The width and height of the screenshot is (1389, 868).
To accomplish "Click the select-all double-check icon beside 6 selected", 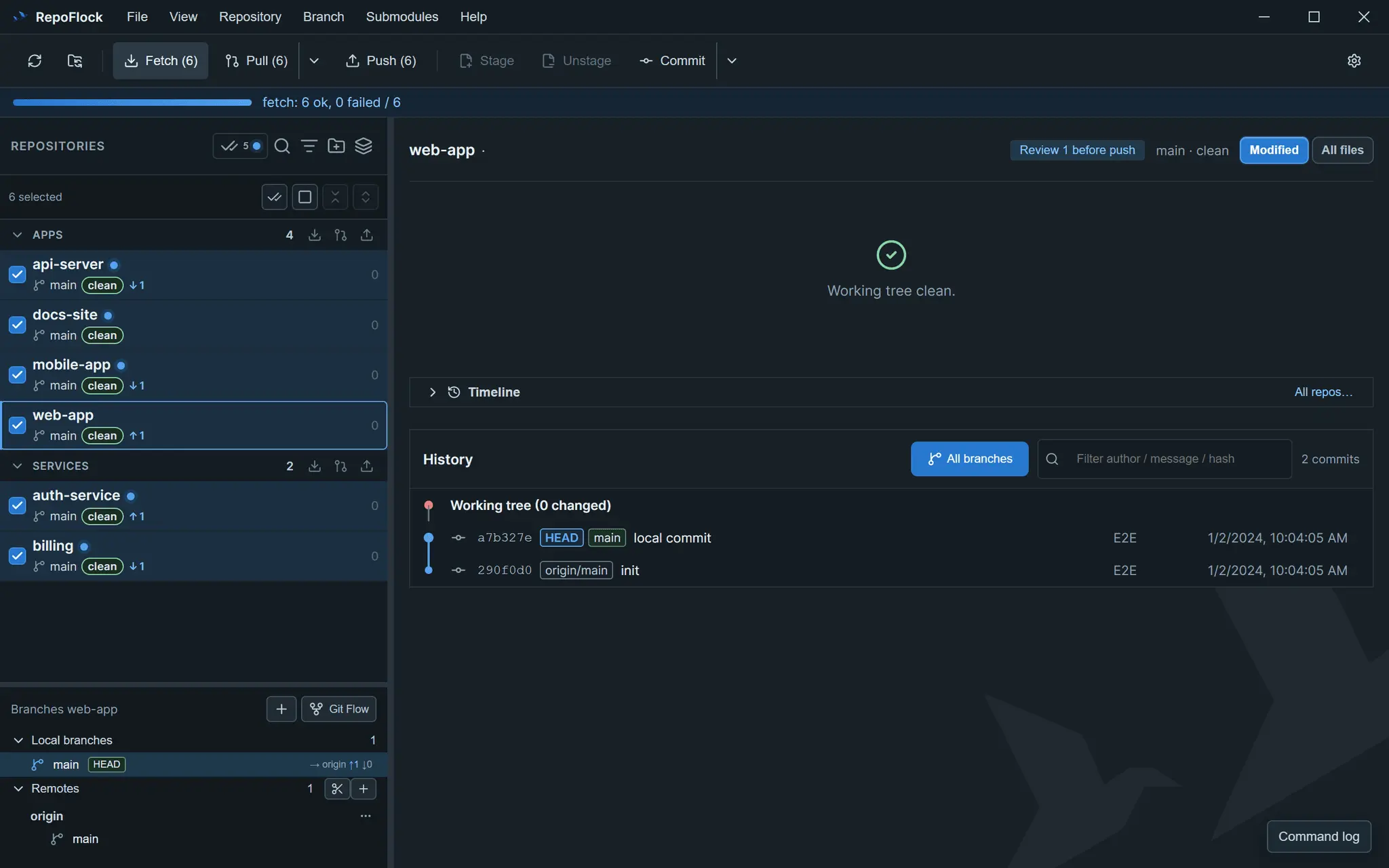I will [x=274, y=197].
